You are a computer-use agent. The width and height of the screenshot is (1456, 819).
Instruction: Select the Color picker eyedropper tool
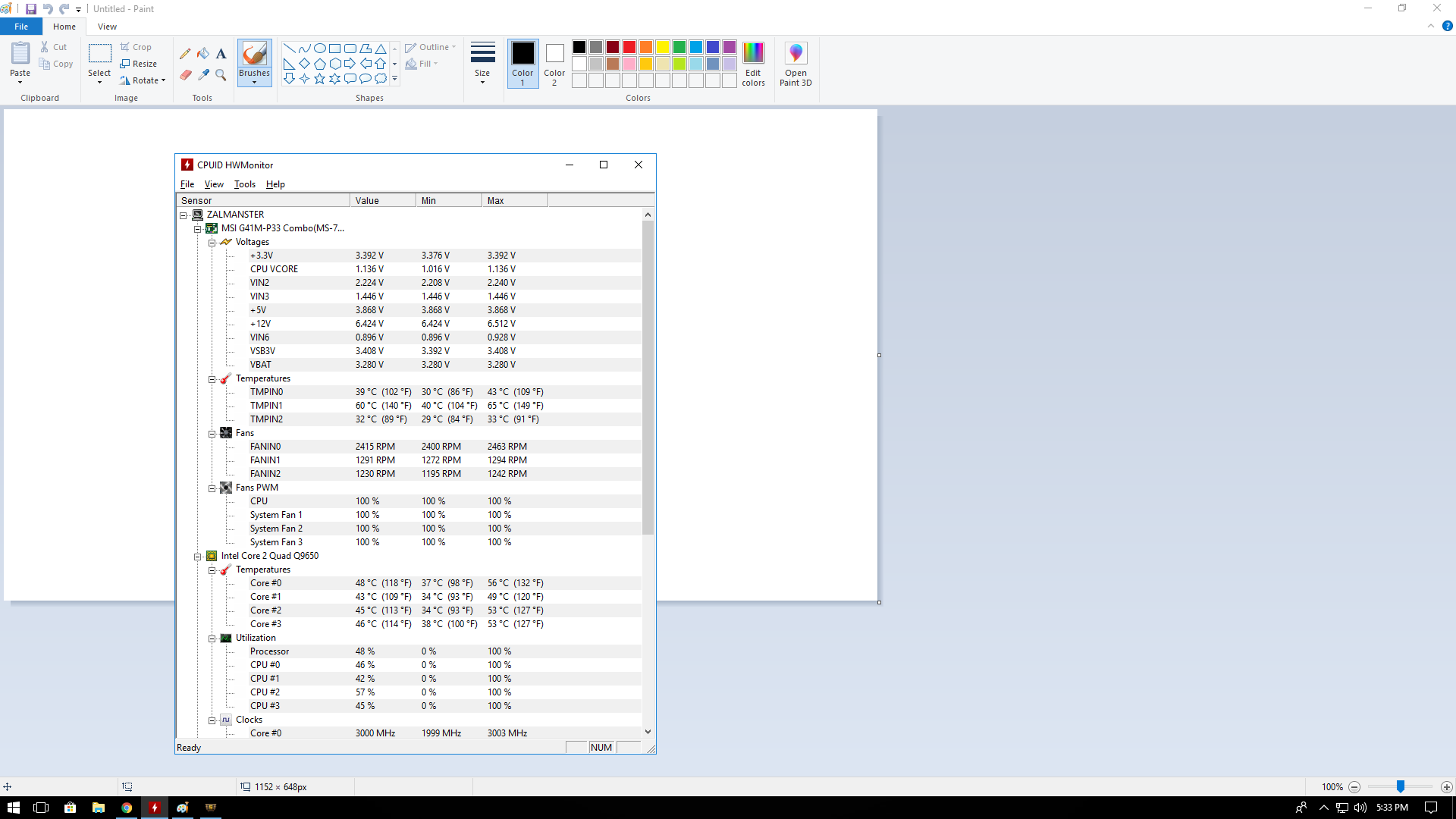pyautogui.click(x=203, y=74)
